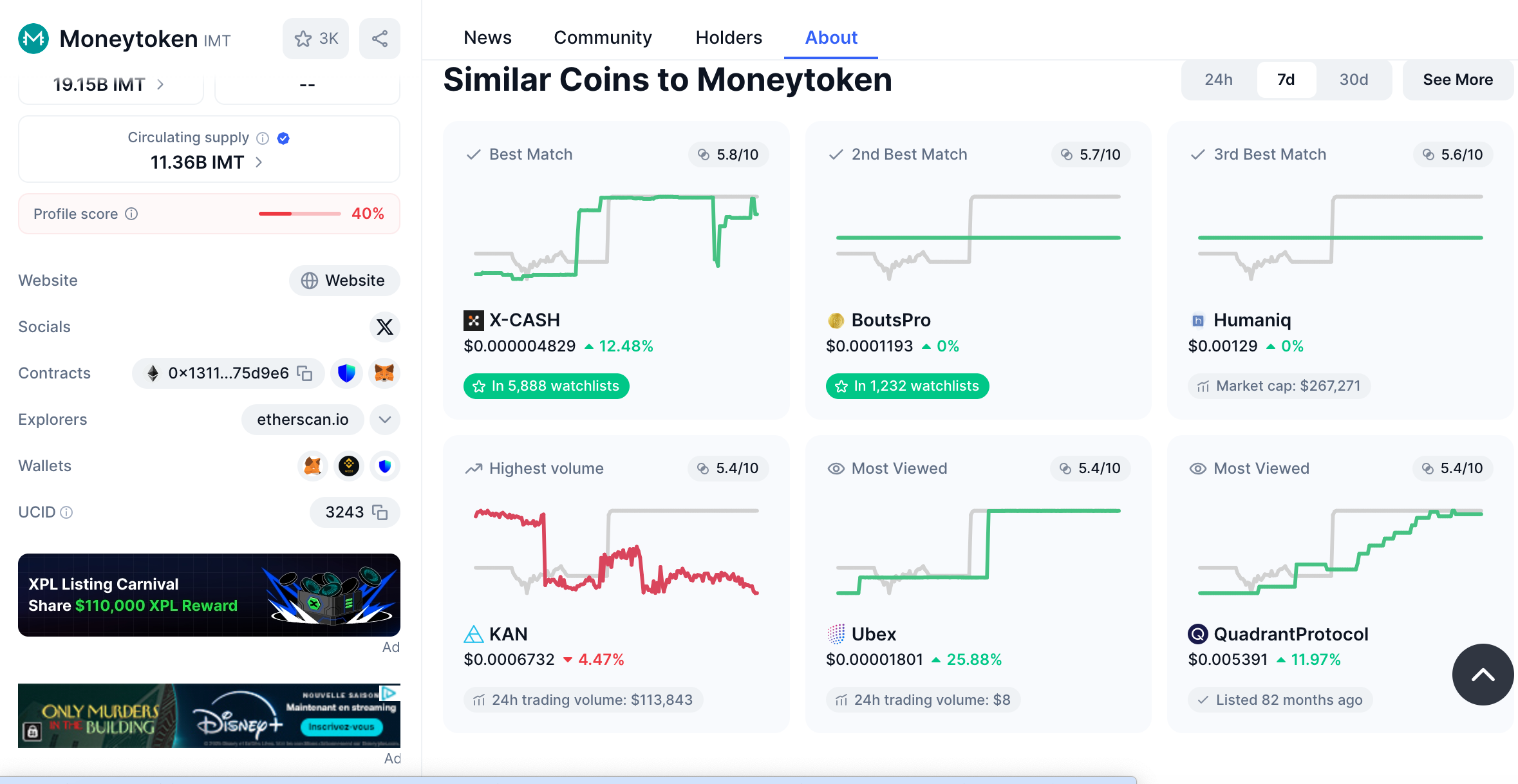The image size is (1518, 784).
Task: Switch similar coins chart to 24h
Action: 1219,80
